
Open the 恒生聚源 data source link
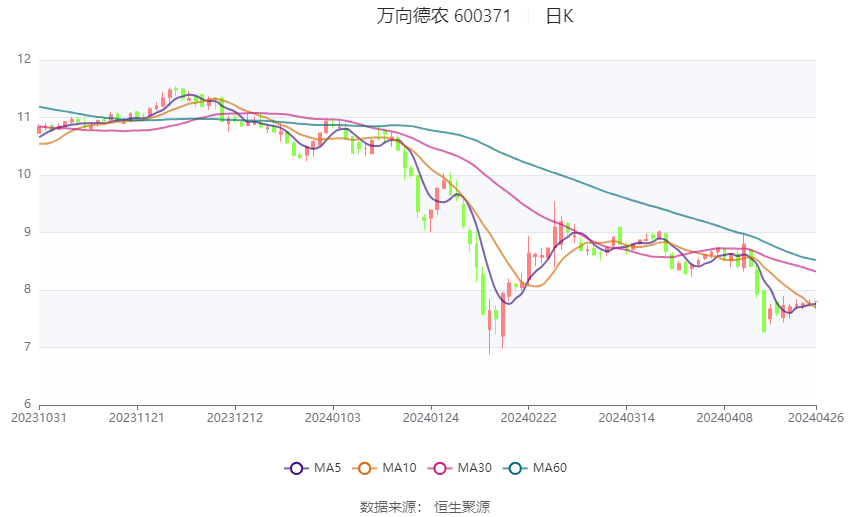(462, 507)
